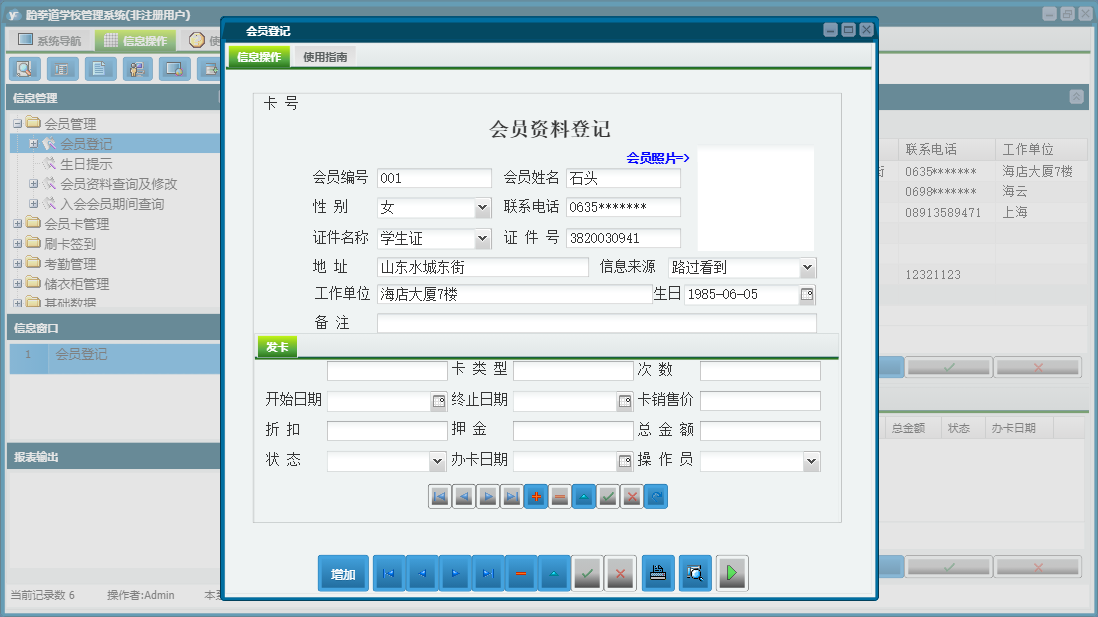Click the 会员照片 link
Screen dimensions: 1098x617
655,158
